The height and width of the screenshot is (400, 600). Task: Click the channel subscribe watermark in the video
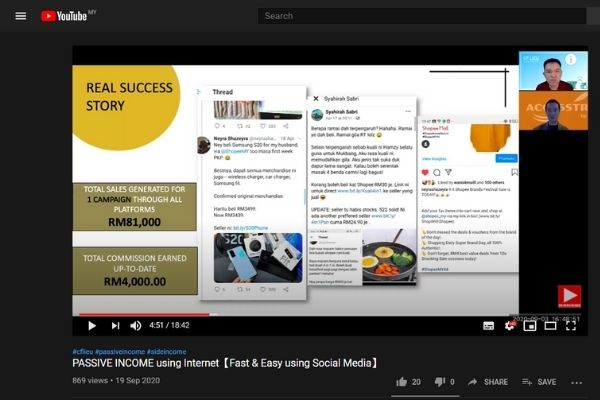point(569,296)
